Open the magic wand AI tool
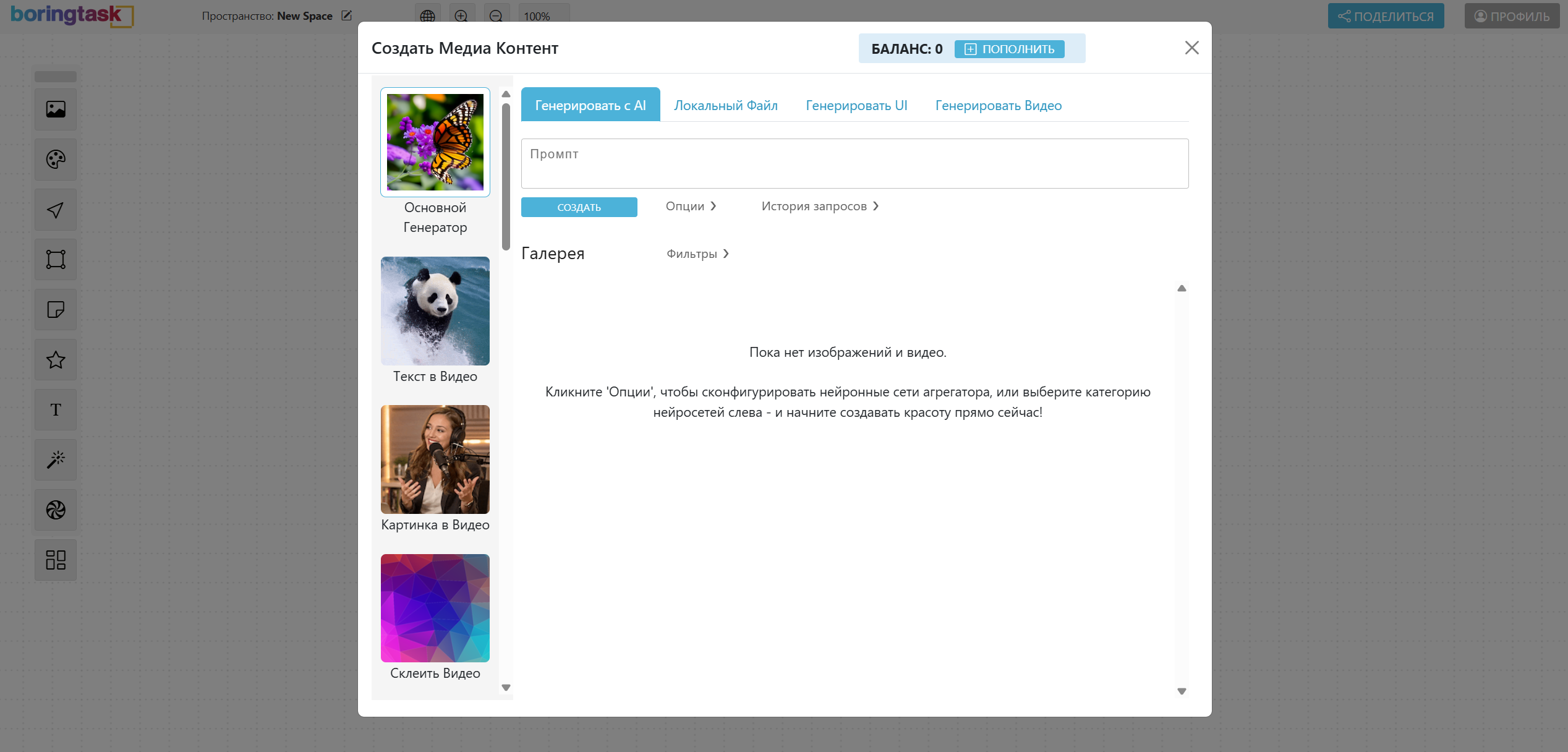1568x752 pixels. (56, 460)
